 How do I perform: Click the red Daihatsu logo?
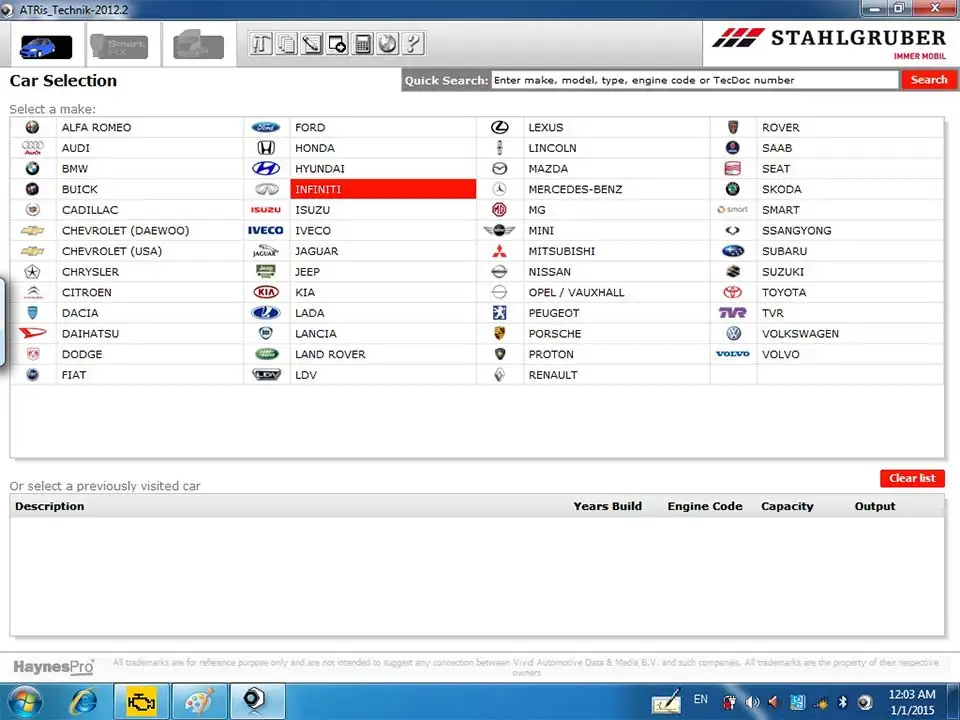pos(32,333)
